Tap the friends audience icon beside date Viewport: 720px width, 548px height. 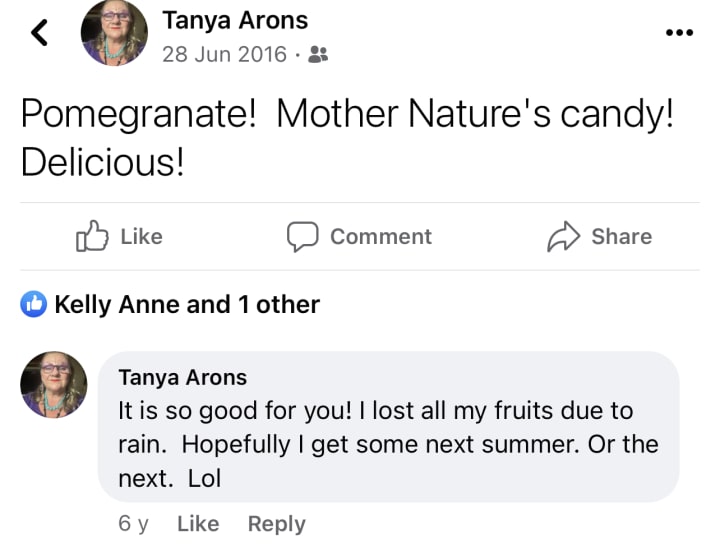(x=318, y=54)
